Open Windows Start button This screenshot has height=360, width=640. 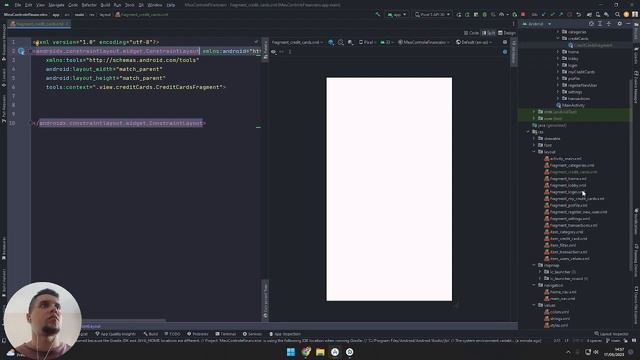point(291,352)
